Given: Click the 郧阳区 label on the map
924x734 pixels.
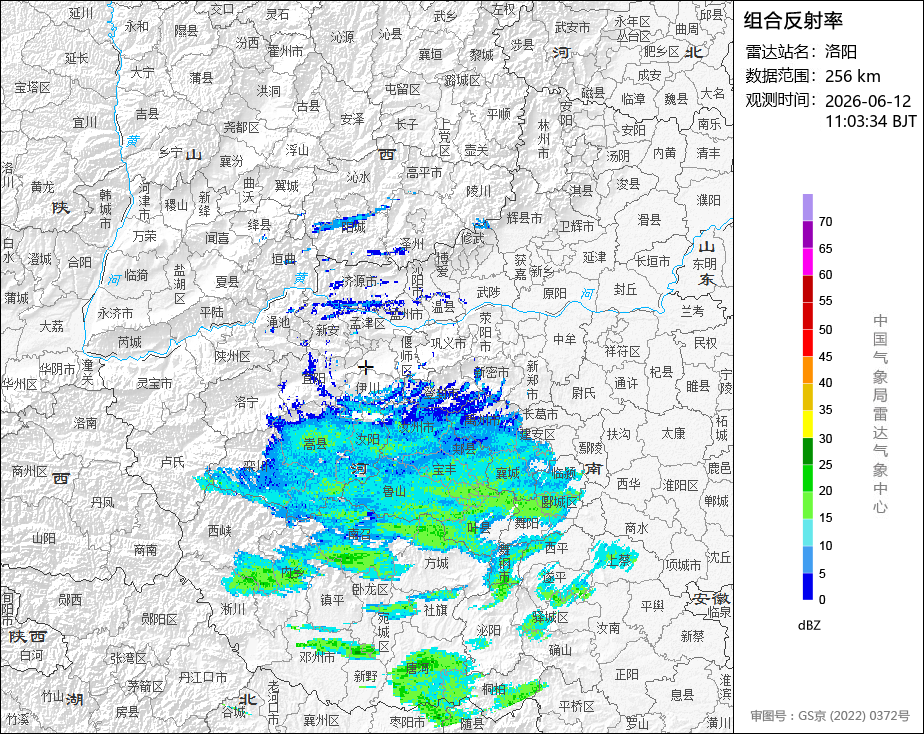Looking at the screenshot, I should pyautogui.click(x=159, y=619).
